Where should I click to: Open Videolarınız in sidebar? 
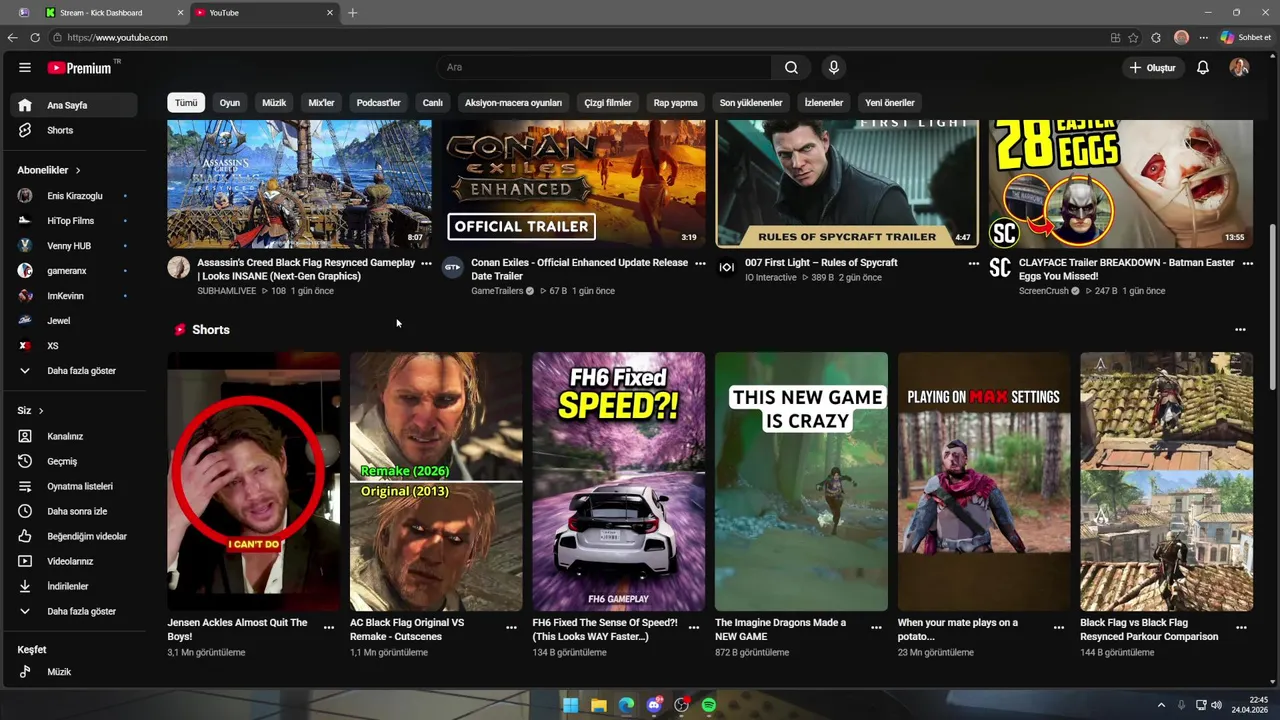click(x=73, y=561)
